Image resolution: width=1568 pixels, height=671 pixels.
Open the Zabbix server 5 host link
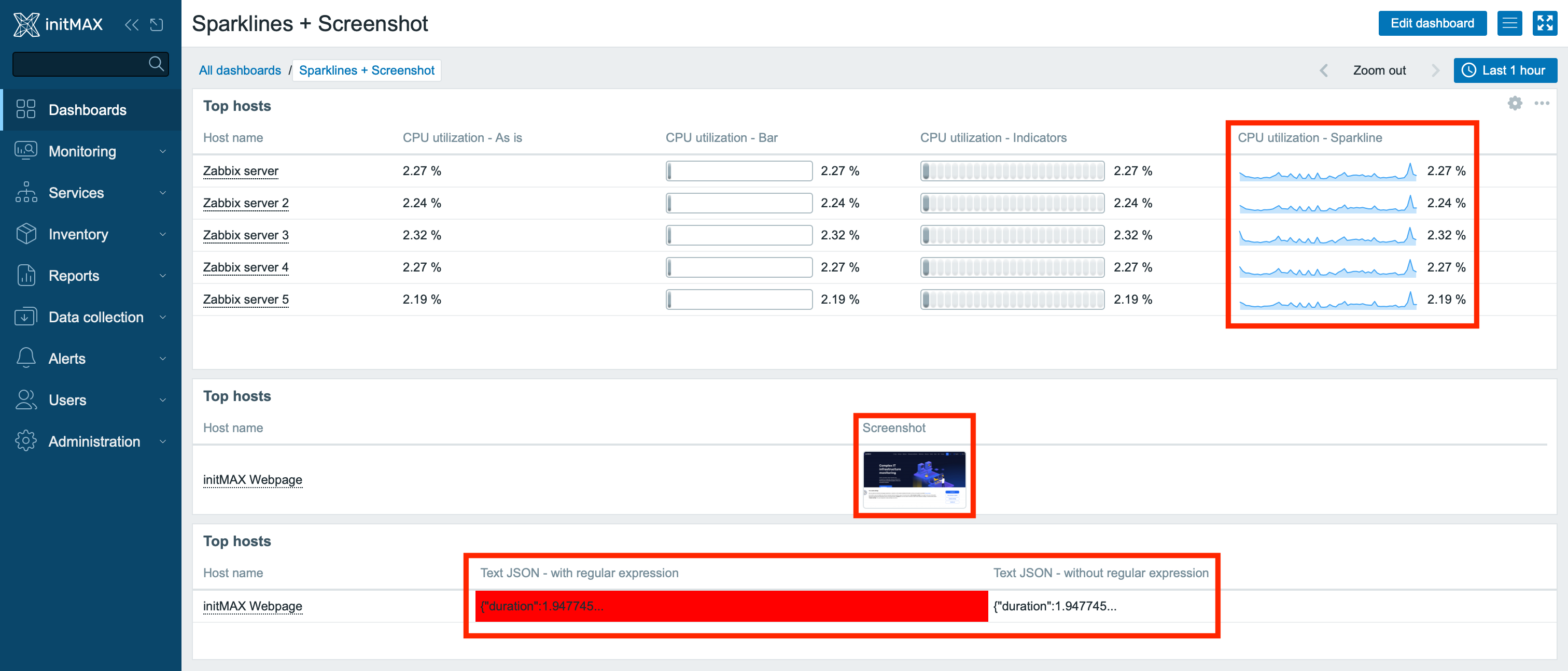point(246,300)
